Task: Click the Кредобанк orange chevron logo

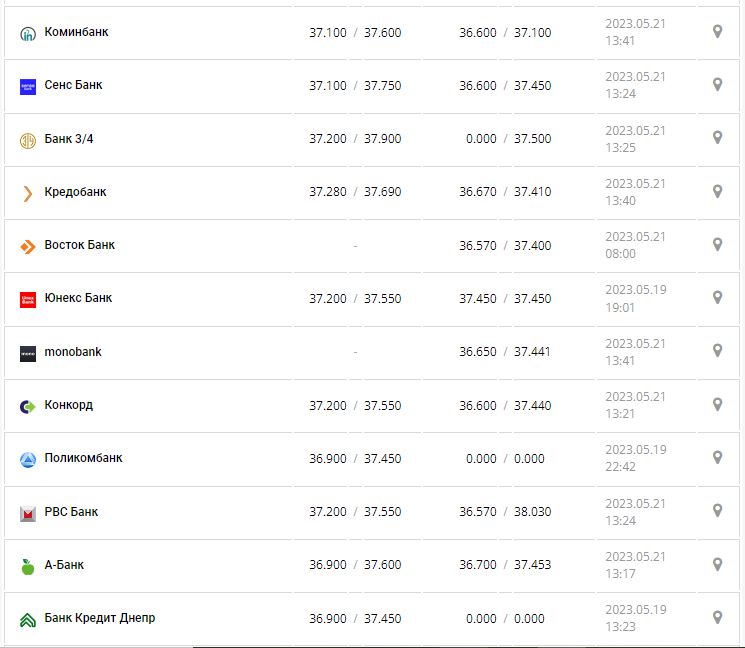Action: 28,193
